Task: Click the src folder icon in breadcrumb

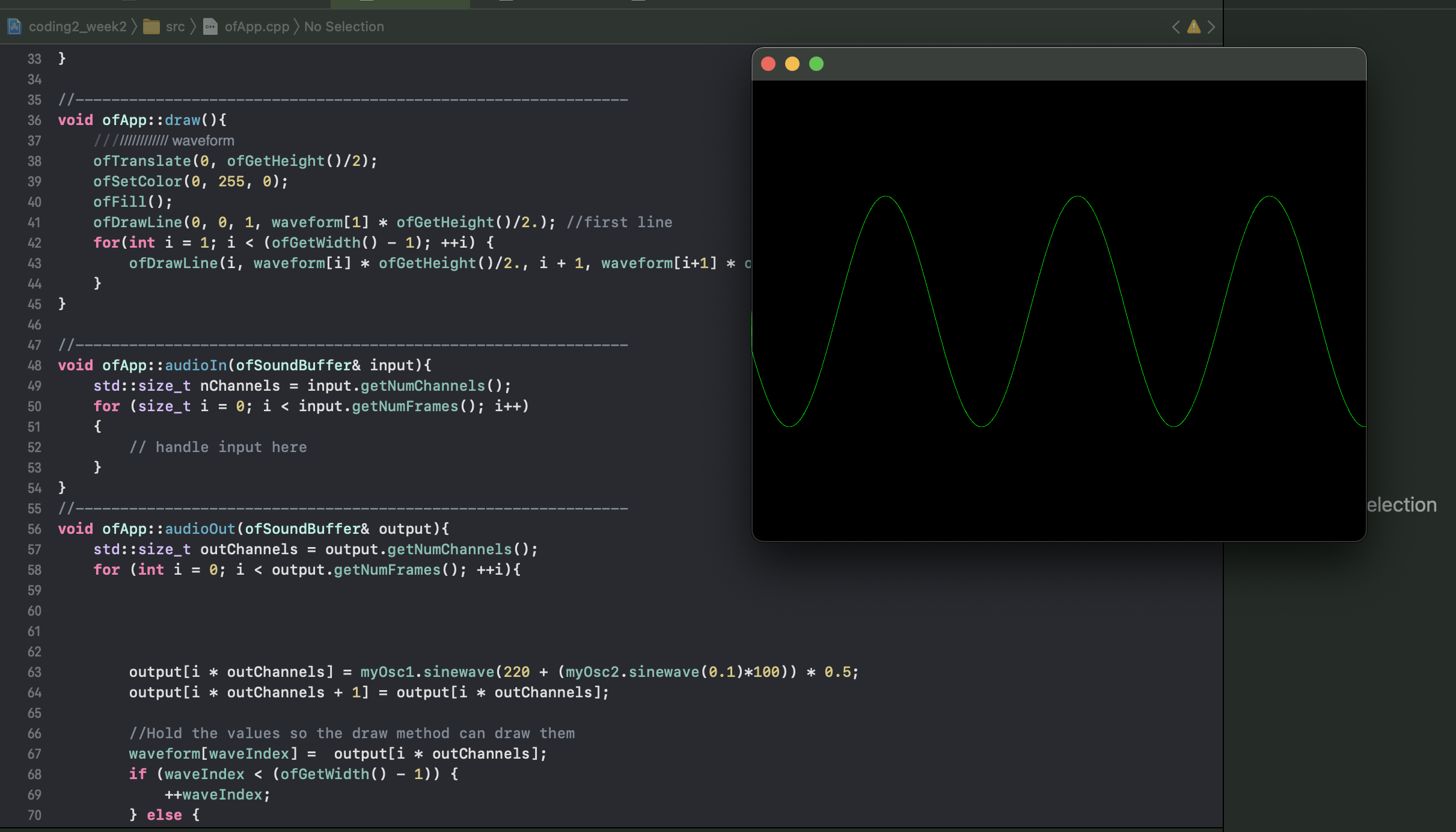Action: tap(151, 26)
